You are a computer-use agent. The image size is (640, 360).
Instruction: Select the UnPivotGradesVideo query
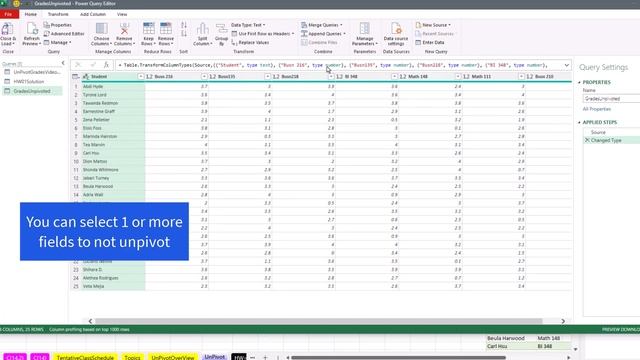coord(37,72)
